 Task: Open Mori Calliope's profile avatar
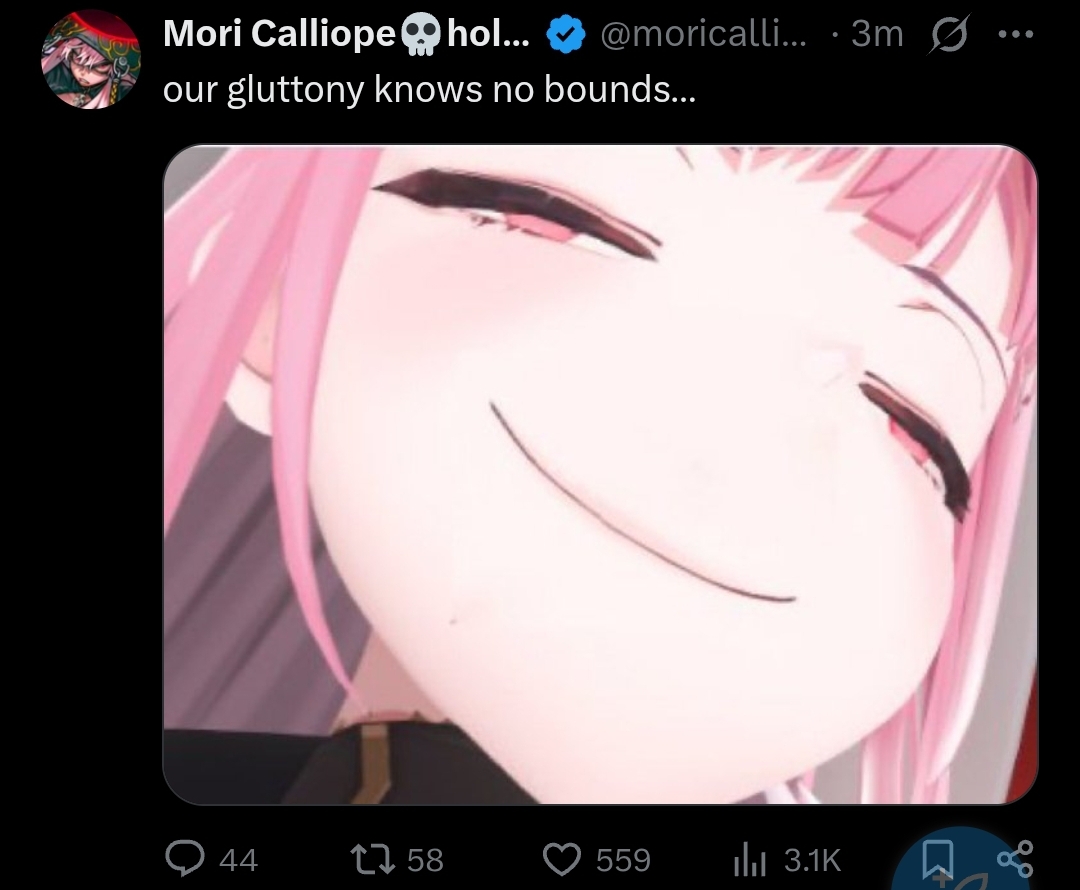pyautogui.click(x=90, y=59)
